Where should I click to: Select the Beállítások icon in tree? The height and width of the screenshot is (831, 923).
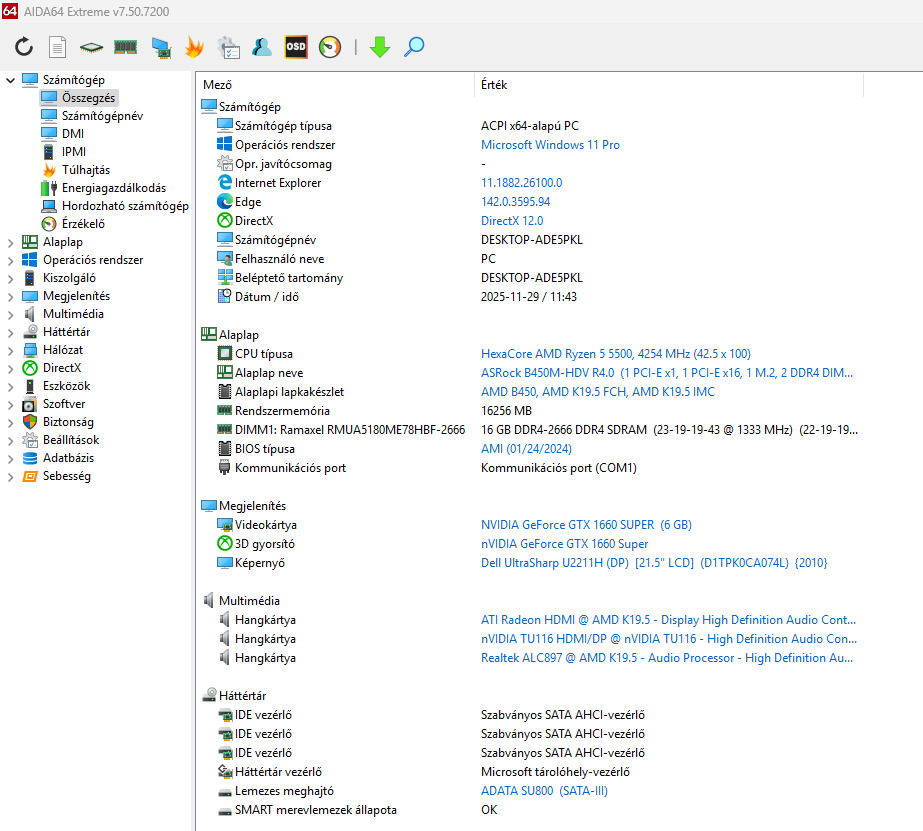[x=29, y=440]
